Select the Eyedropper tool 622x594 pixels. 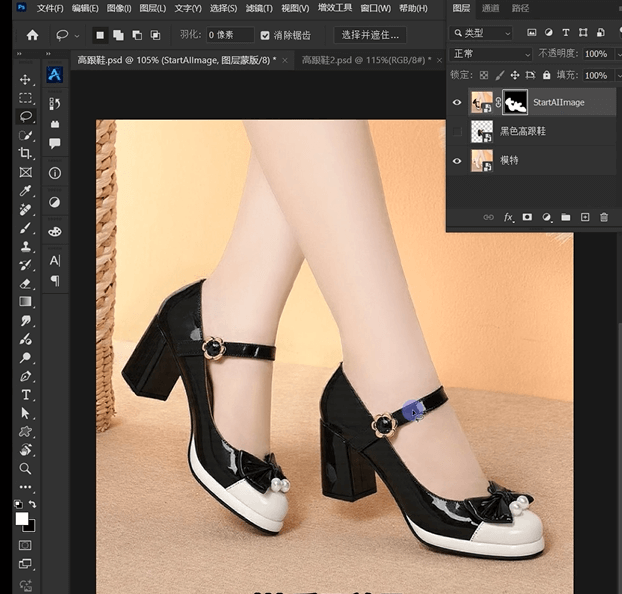tap(25, 190)
